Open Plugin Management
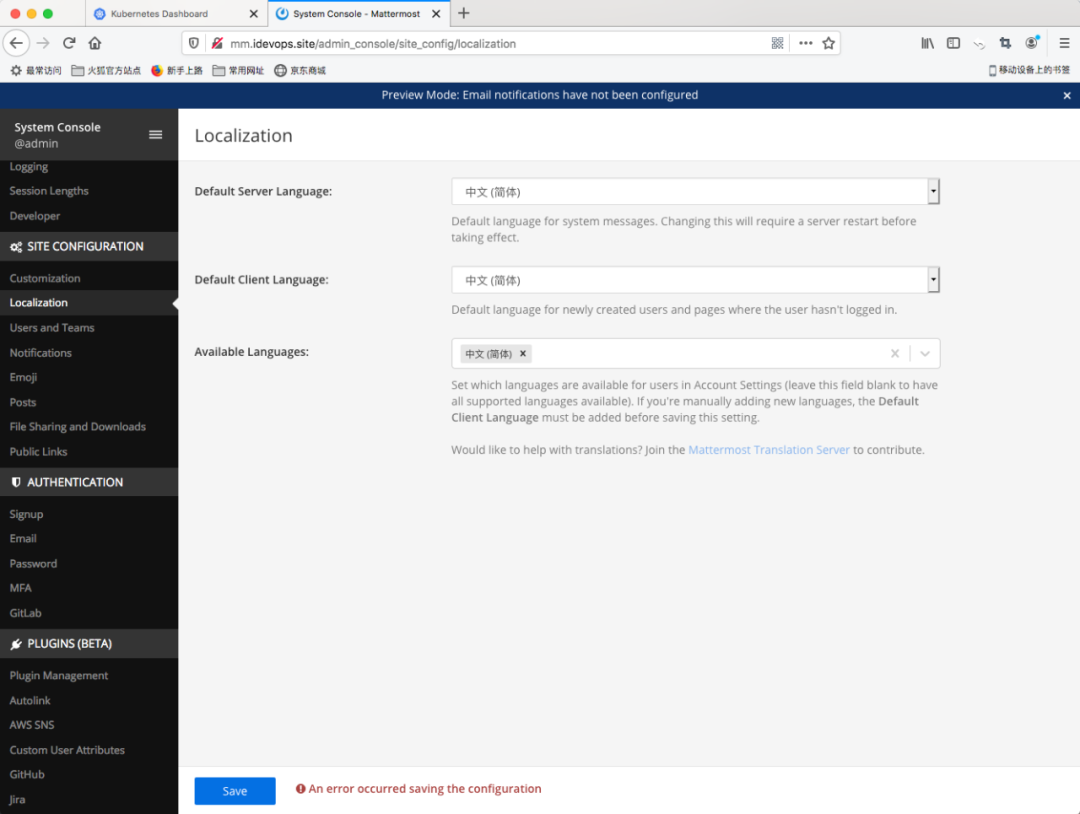The height and width of the screenshot is (814, 1080). 59,676
